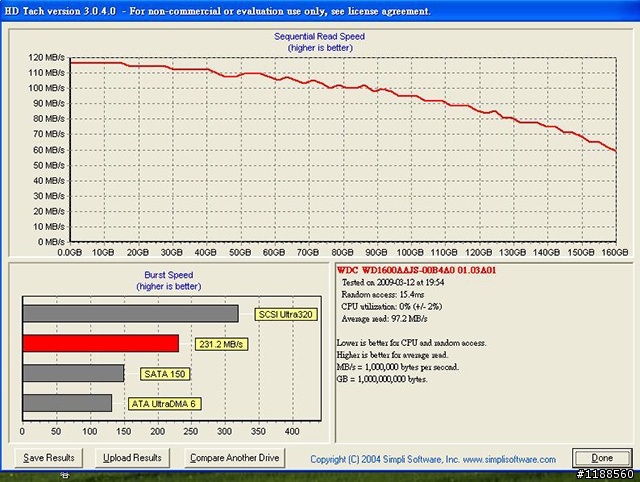This screenshot has height=482, width=640.
Task: Click the drive name WDC WD1600AAJS-00B4A0
Action: click(416, 270)
